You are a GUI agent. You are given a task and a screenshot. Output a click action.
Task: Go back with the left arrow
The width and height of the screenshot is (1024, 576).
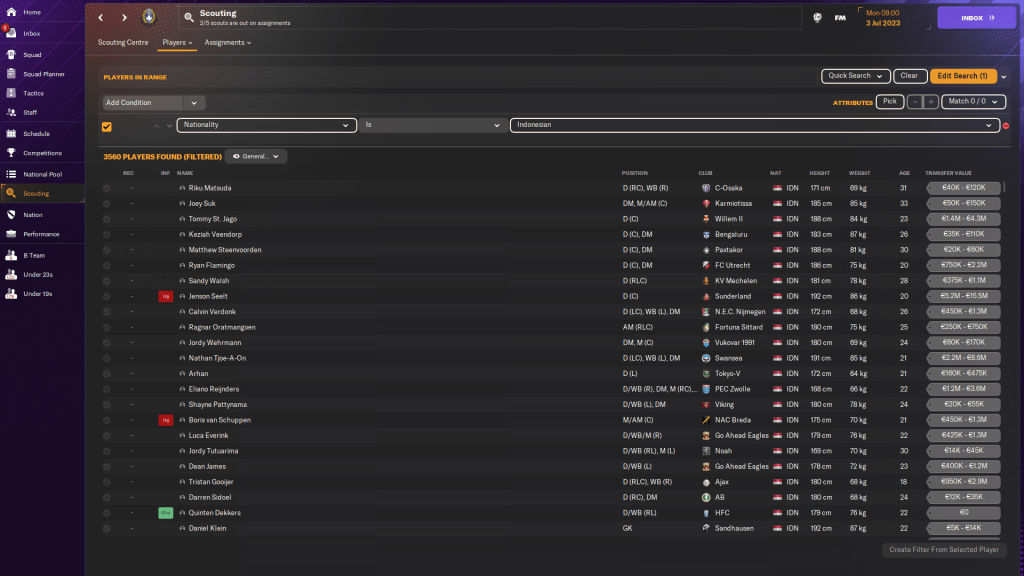[101, 17]
